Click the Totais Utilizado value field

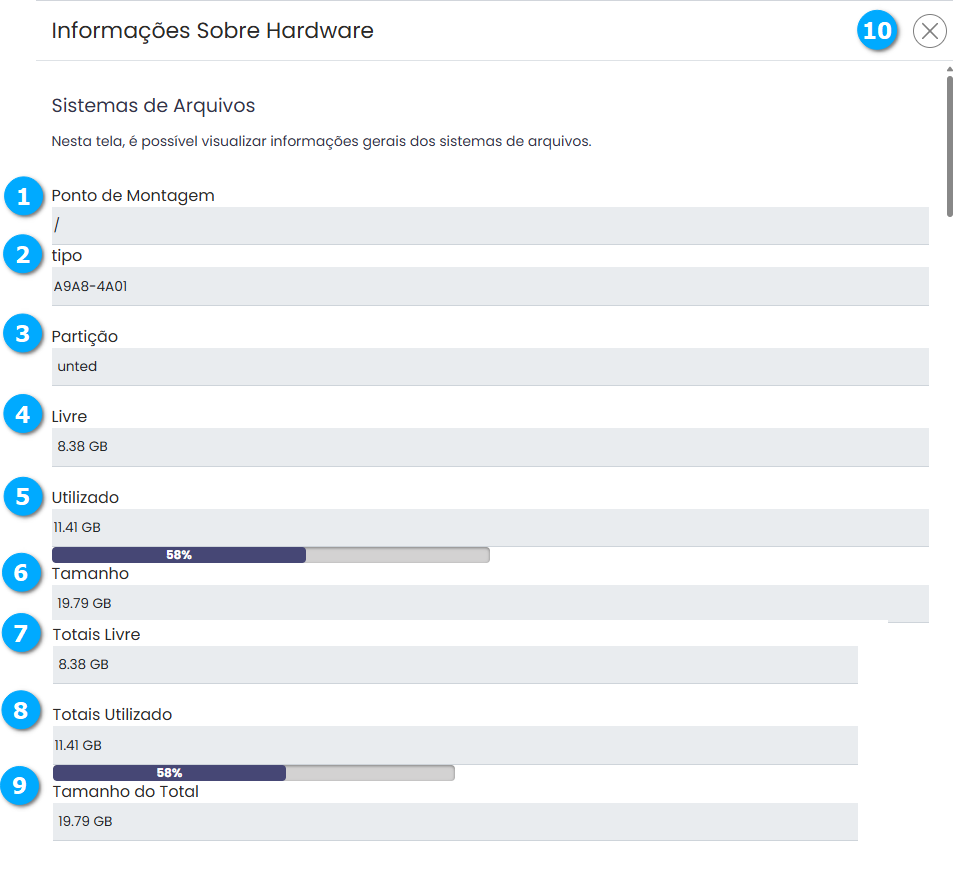(x=455, y=745)
